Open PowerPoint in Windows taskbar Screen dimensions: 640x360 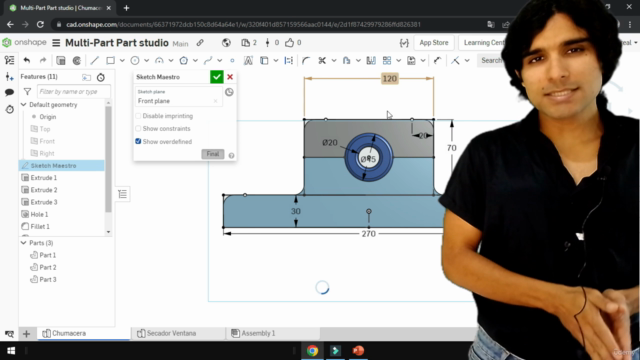pos(358,351)
